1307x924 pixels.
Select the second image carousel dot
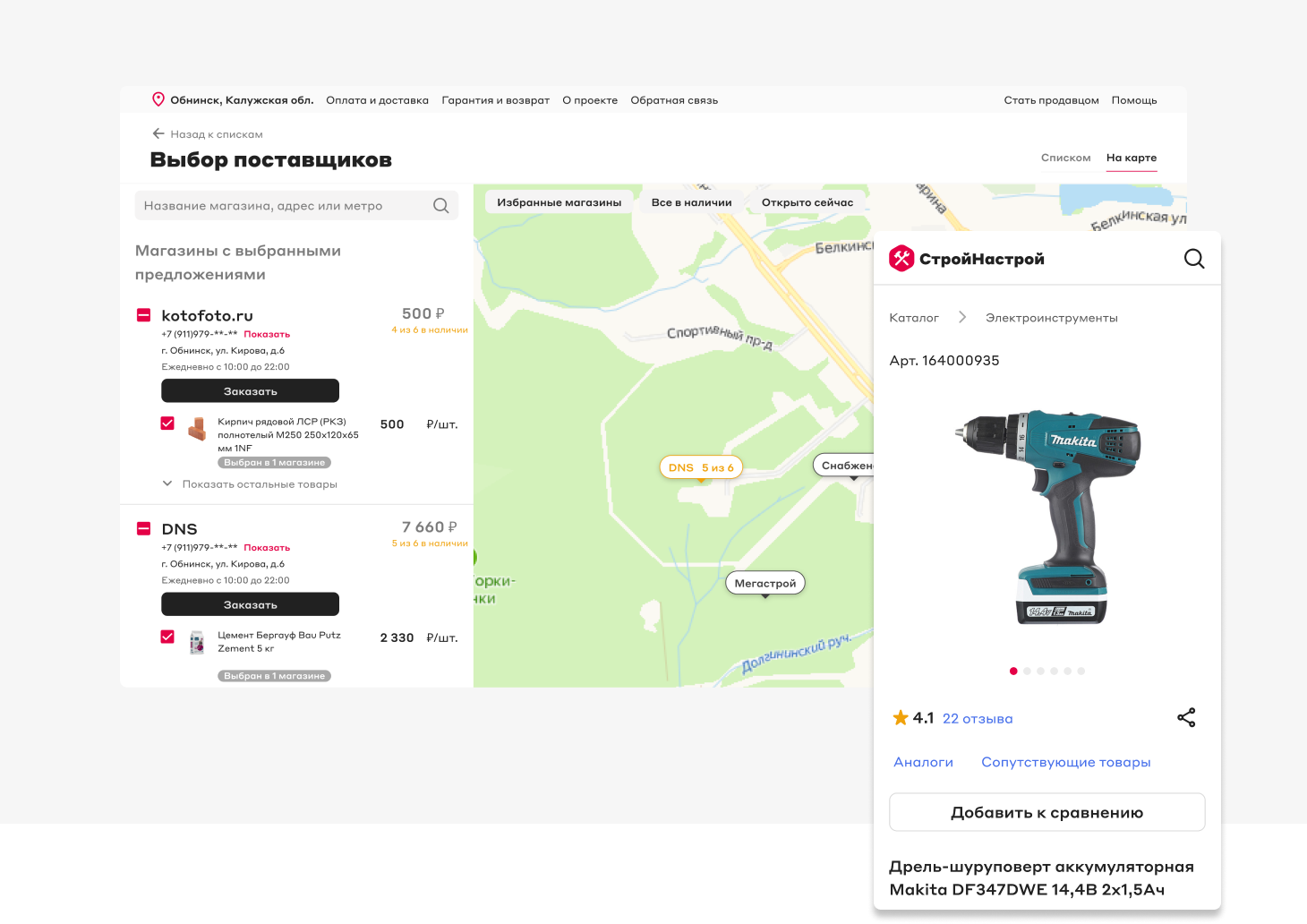[x=1027, y=671]
